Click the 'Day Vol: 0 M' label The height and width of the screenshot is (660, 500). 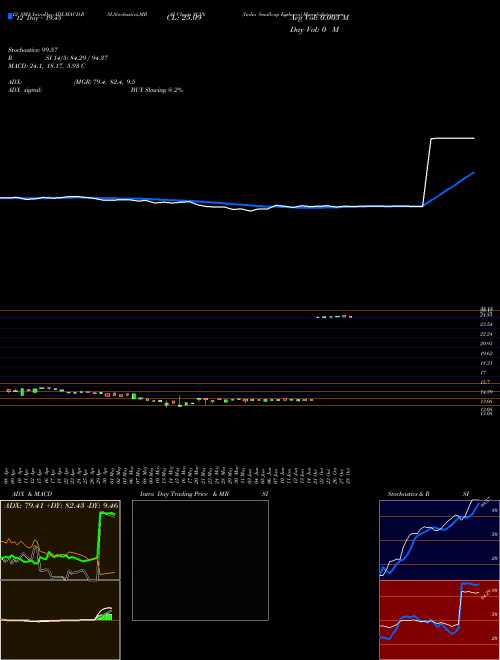click(314, 30)
